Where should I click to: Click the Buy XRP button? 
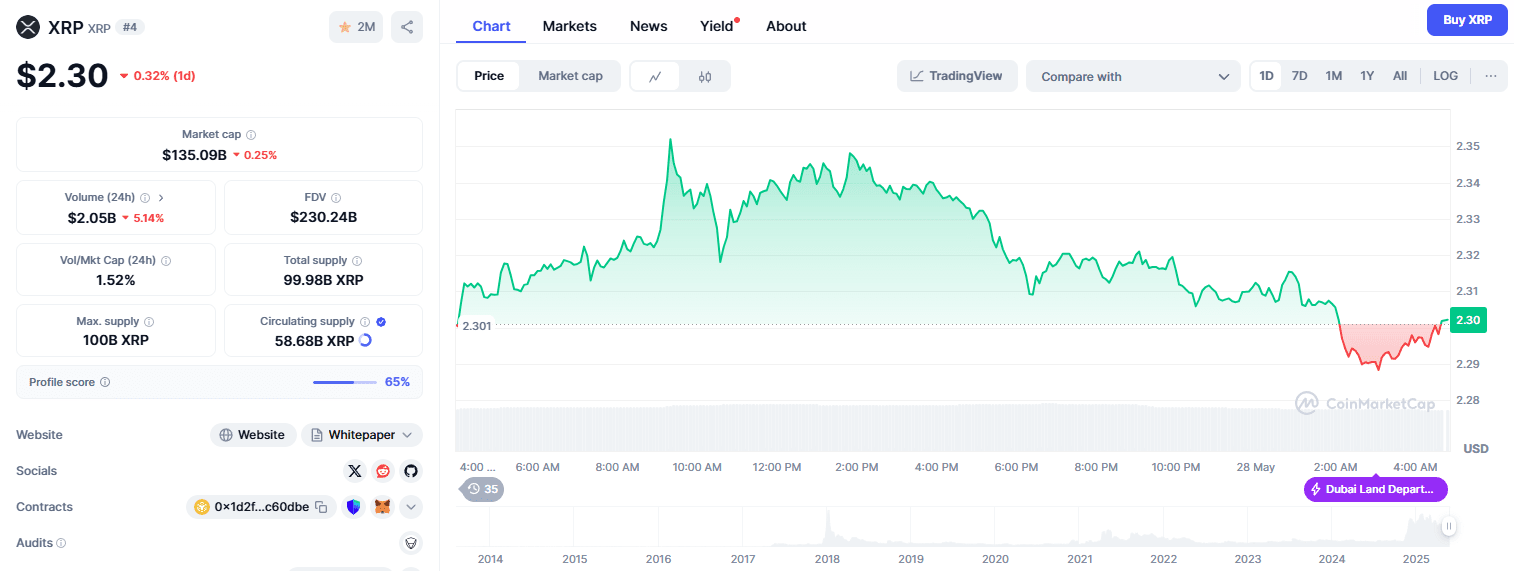[1467, 20]
